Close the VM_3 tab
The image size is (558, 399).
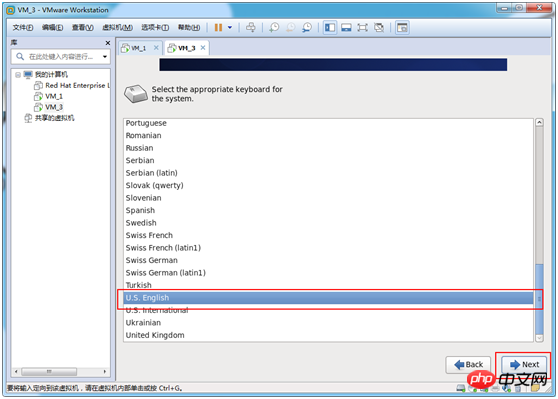(x=202, y=48)
